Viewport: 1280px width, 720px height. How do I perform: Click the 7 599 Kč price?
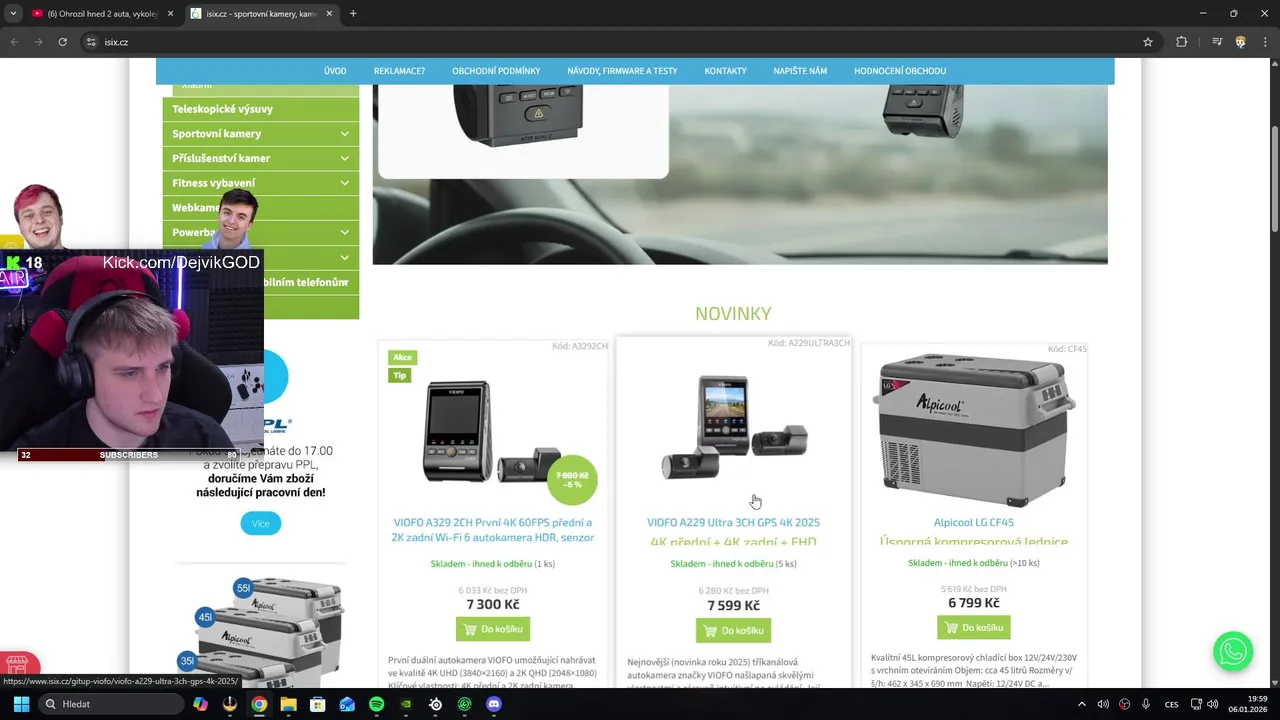(733, 605)
